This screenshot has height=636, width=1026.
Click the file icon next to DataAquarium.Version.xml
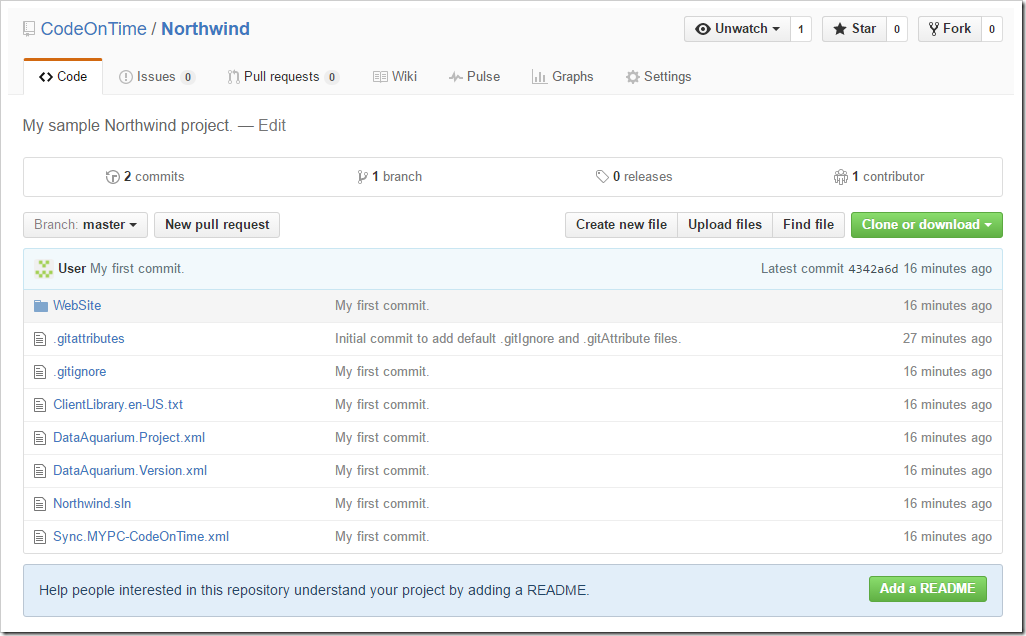point(40,470)
